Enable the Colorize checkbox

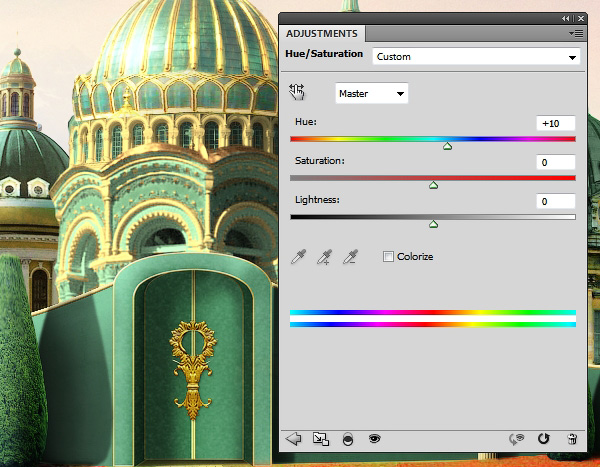click(389, 257)
